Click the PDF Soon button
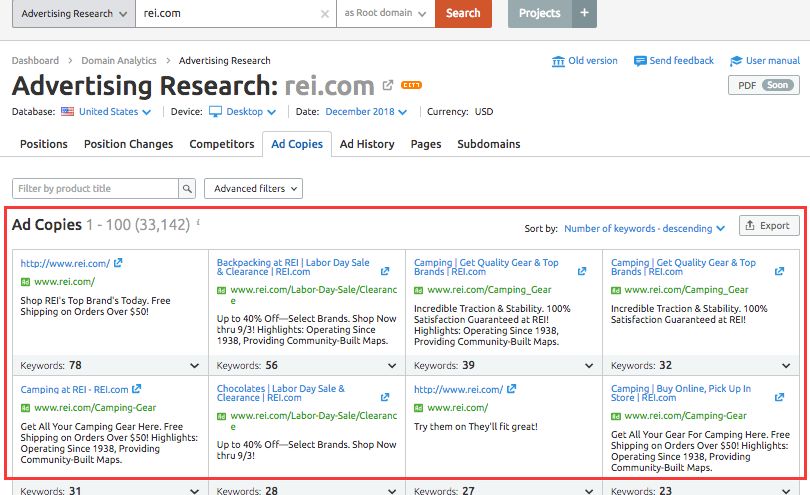The width and height of the screenshot is (810, 495). 764,85
